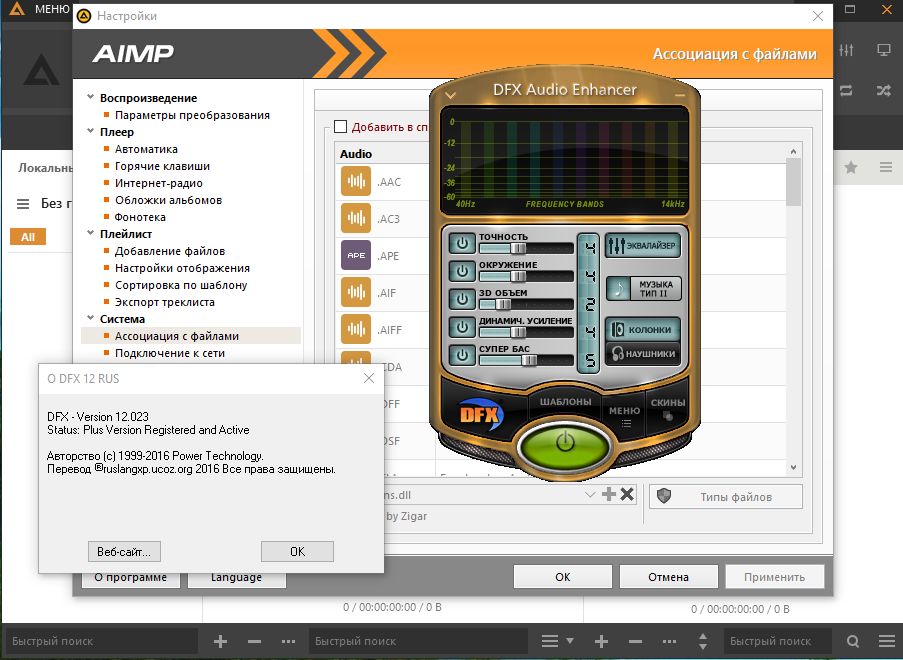
Task: Open the list menu dropdown in bottom bar
Action: [x=557, y=641]
